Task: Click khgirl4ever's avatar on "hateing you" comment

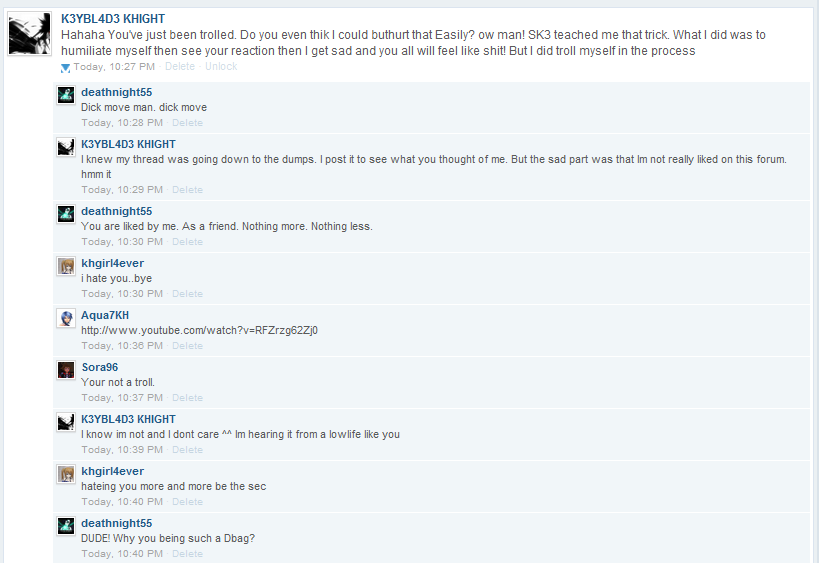Action: click(x=66, y=474)
